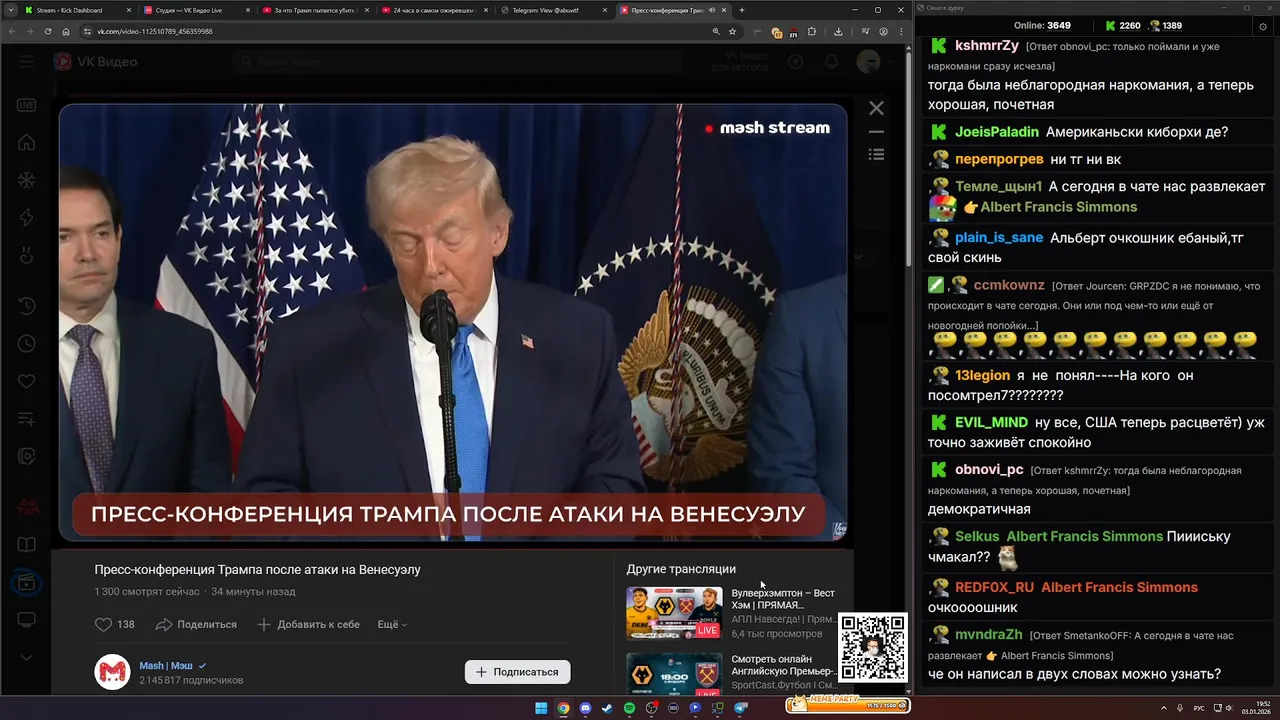
Task: Open the Mash | Мэш channel link
Action: click(166, 665)
